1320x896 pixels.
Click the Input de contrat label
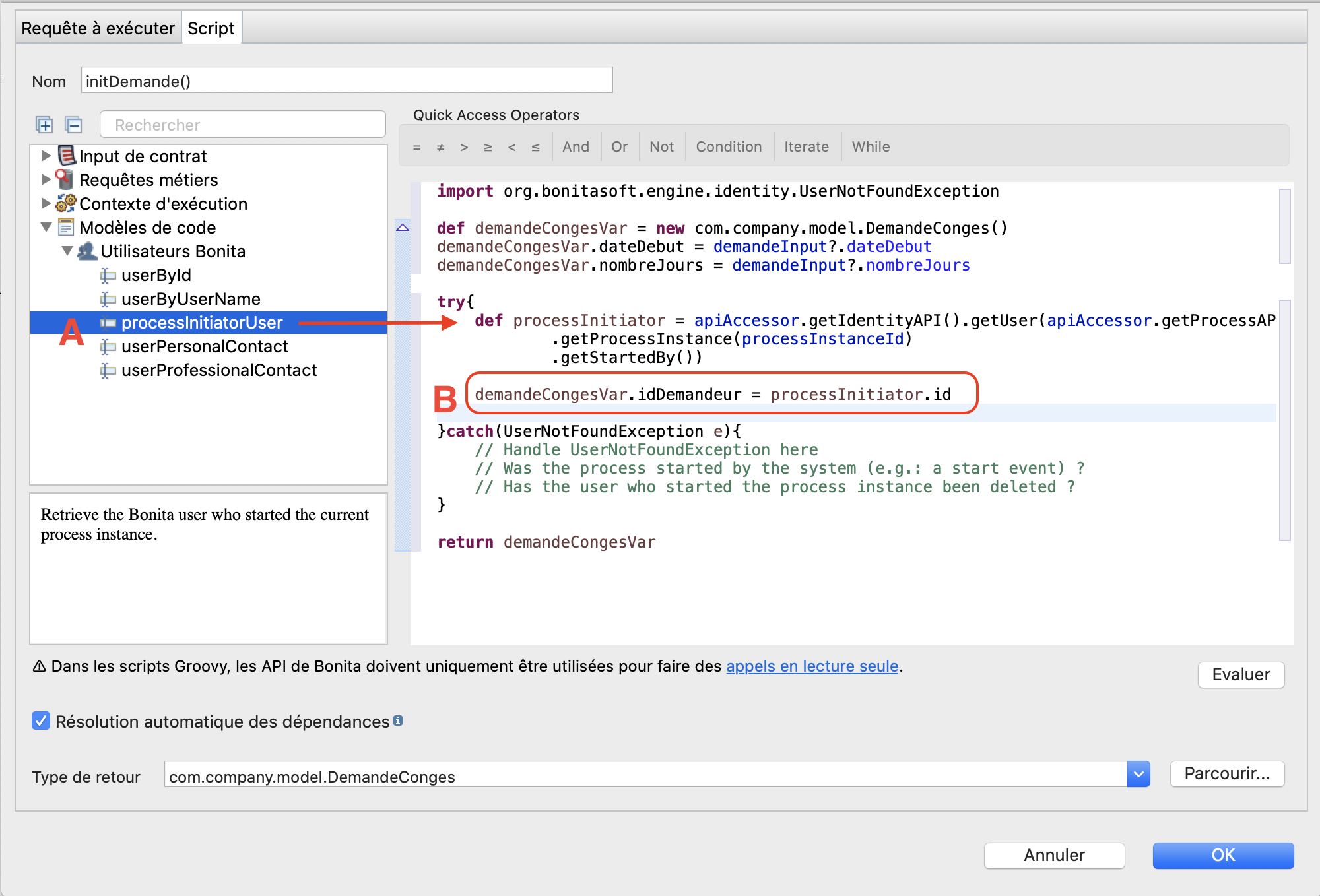143,156
